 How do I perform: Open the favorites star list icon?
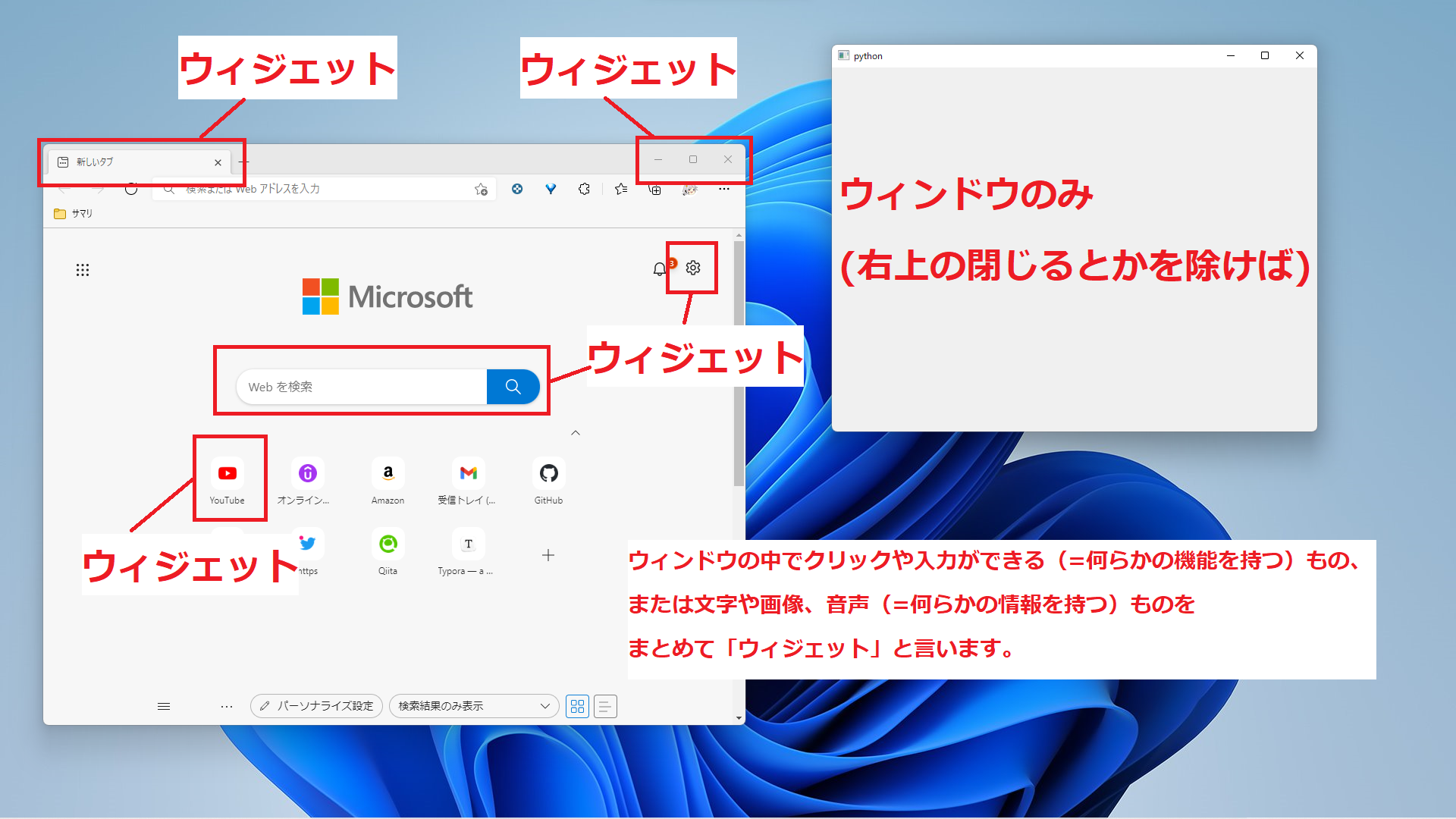620,189
